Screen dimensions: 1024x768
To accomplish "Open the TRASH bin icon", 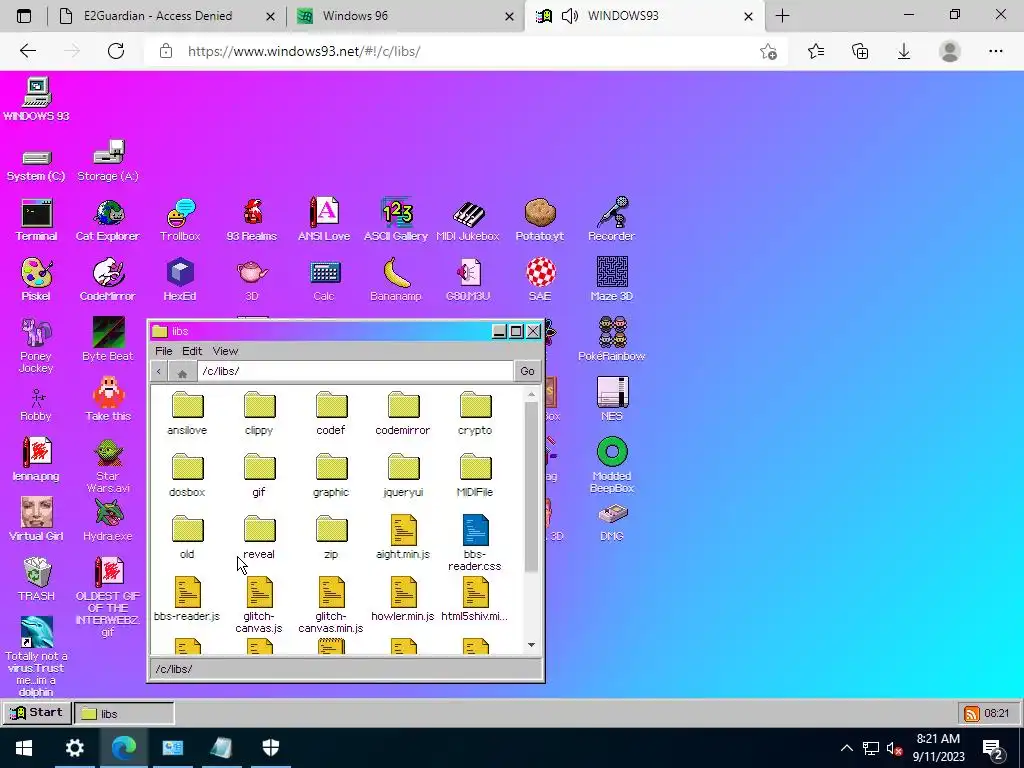I will coord(36,580).
